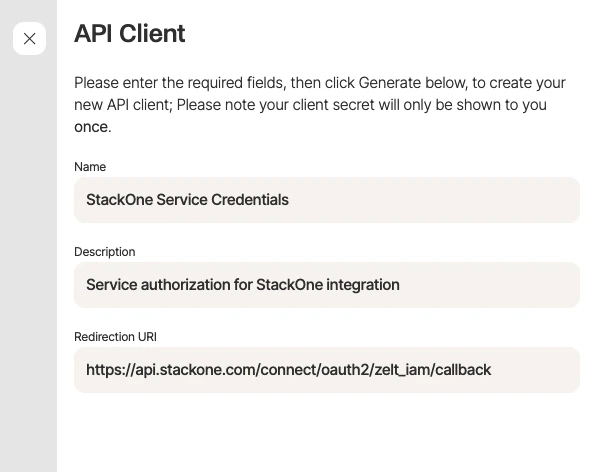Click the API Client heading
596x472 pixels.
130,33
